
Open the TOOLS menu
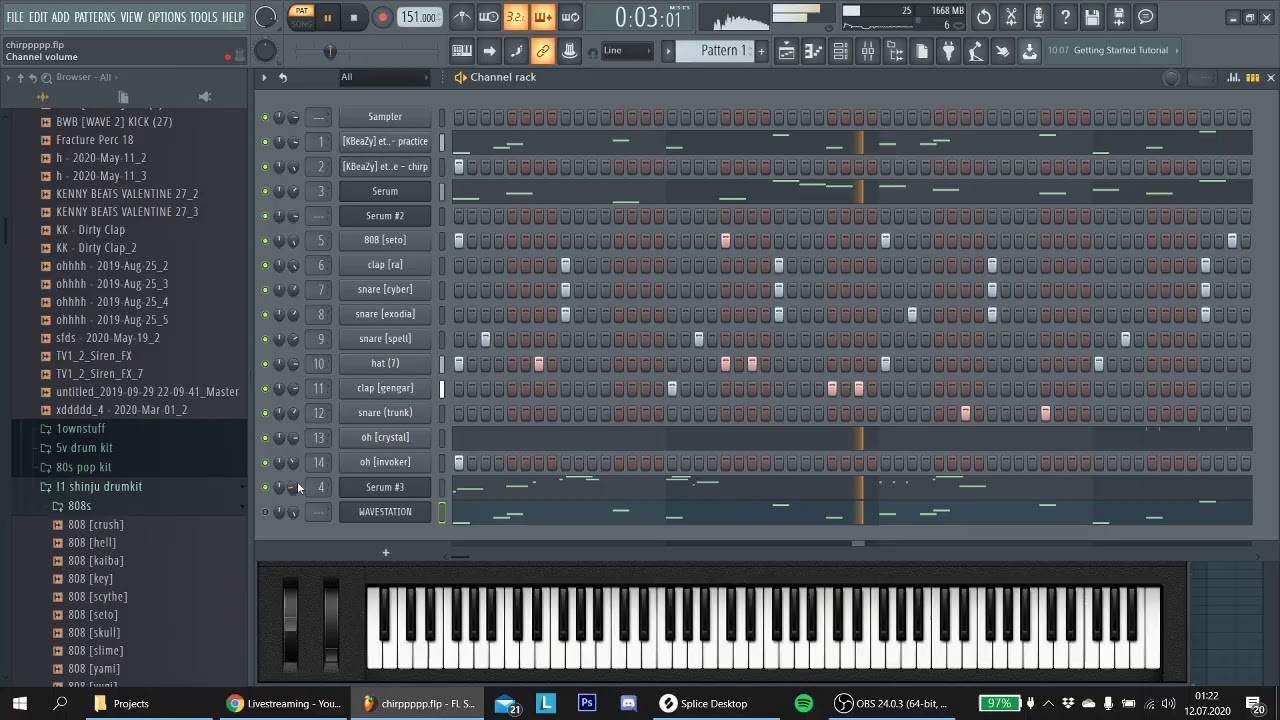tap(204, 17)
